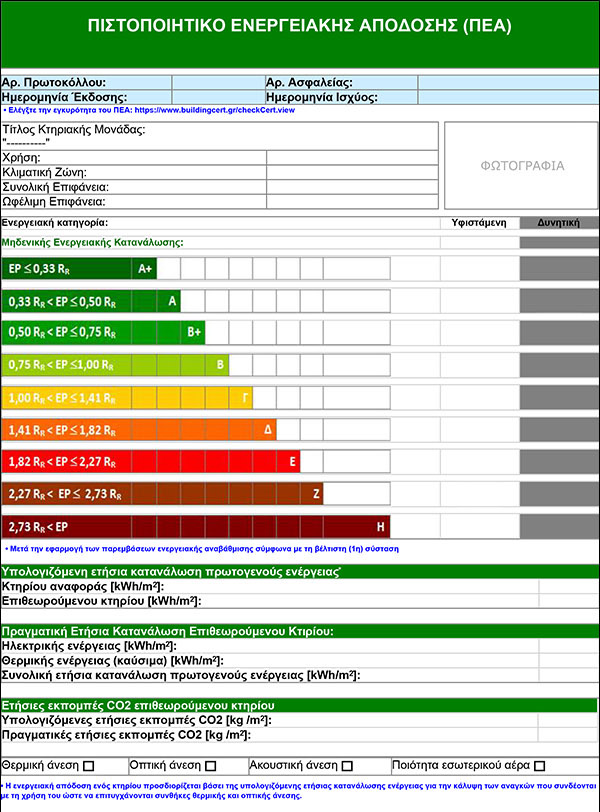Click the Ημερομηνία Ισχύος value field
The width and height of the screenshot is (600, 812).
tap(508, 97)
